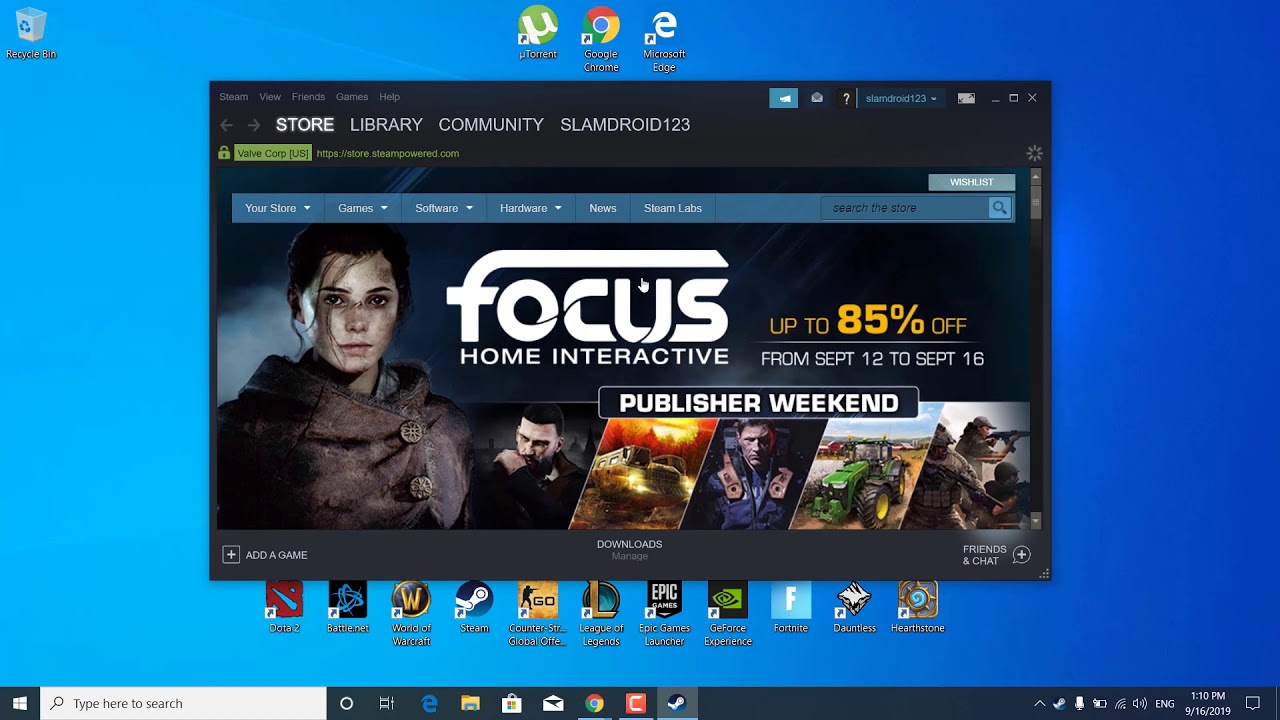Open the volume control in system tray
Viewport: 1280px width, 720px height.
[x=1140, y=703]
